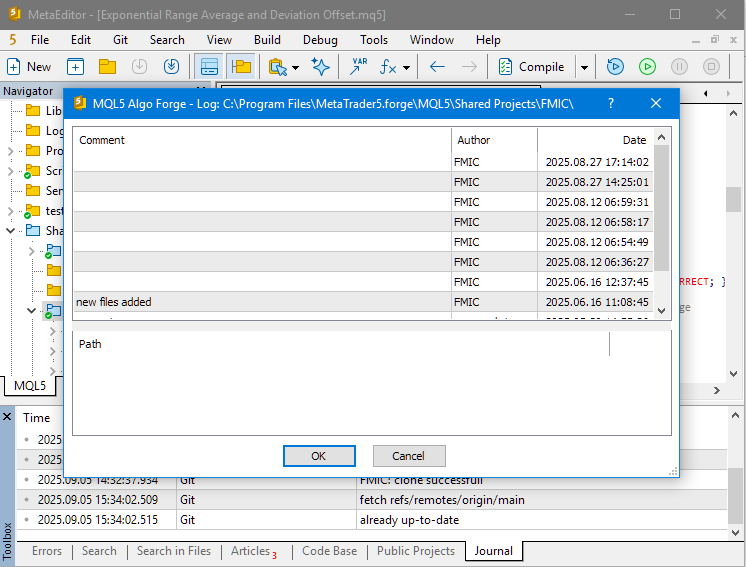Viewport: 746px width, 567px height.
Task: Click the commit list scrollbar thumb
Action: [661, 208]
